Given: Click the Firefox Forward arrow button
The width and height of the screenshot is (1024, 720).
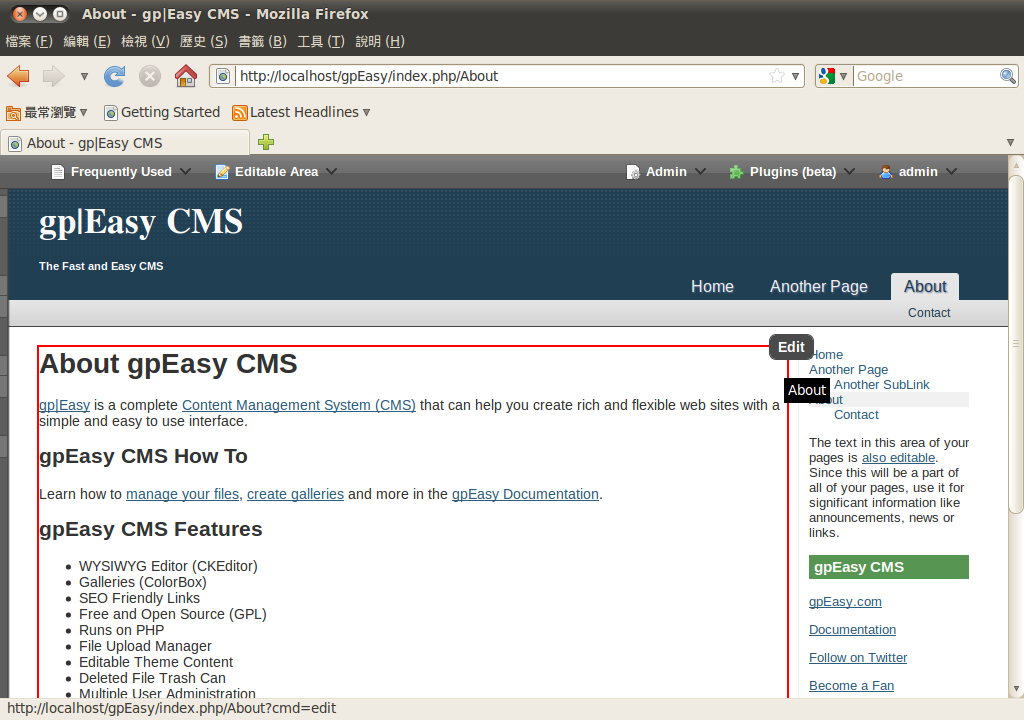Looking at the screenshot, I should click(x=54, y=76).
